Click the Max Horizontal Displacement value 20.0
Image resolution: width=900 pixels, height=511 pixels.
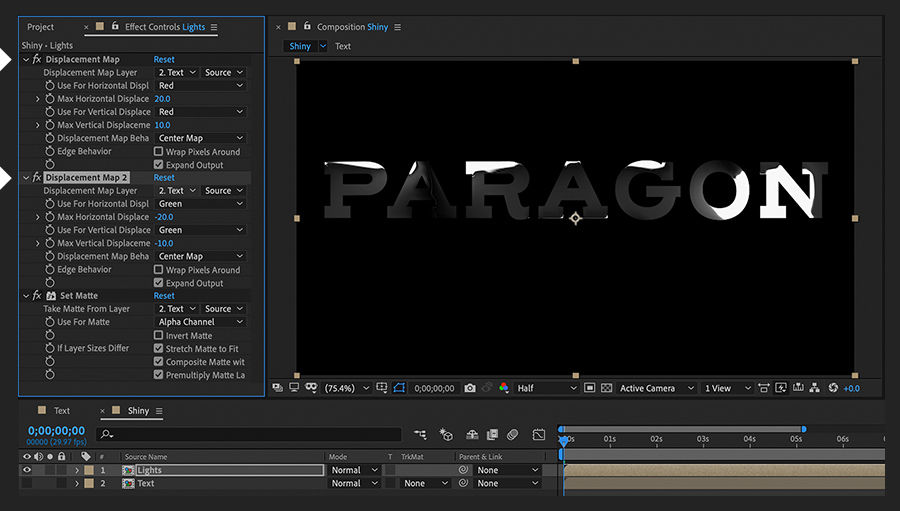pos(163,99)
